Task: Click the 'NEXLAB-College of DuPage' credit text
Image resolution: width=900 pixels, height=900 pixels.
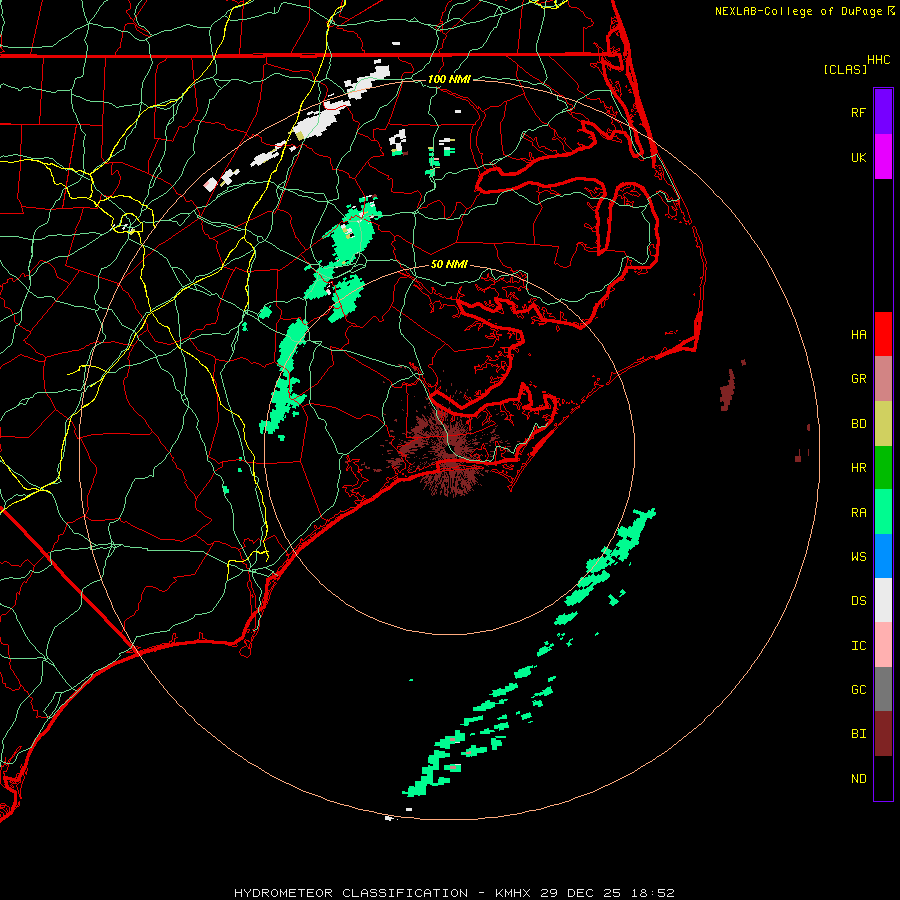Action: (x=798, y=11)
